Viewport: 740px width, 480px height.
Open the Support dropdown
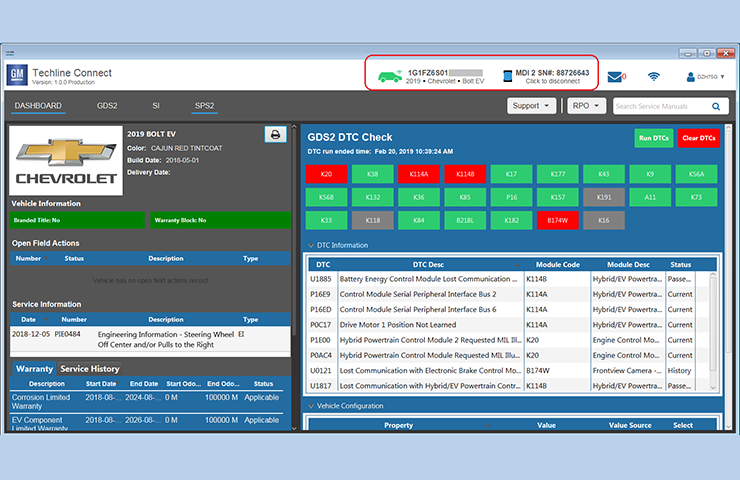point(530,106)
